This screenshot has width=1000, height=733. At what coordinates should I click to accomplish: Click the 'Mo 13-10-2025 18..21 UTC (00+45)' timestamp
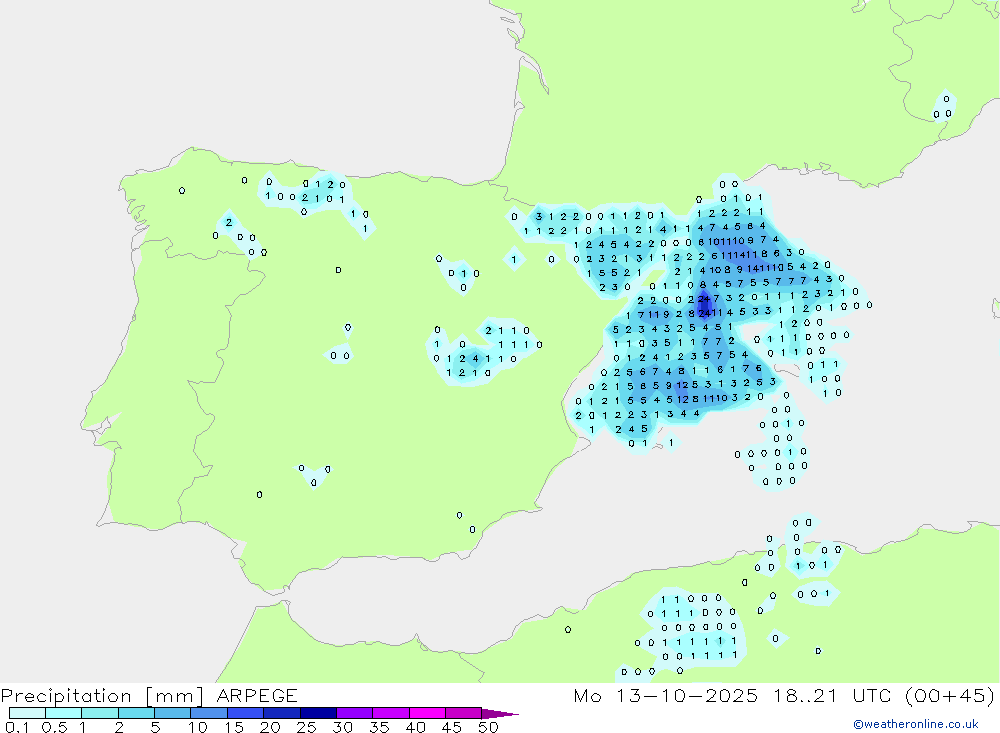coord(784,696)
